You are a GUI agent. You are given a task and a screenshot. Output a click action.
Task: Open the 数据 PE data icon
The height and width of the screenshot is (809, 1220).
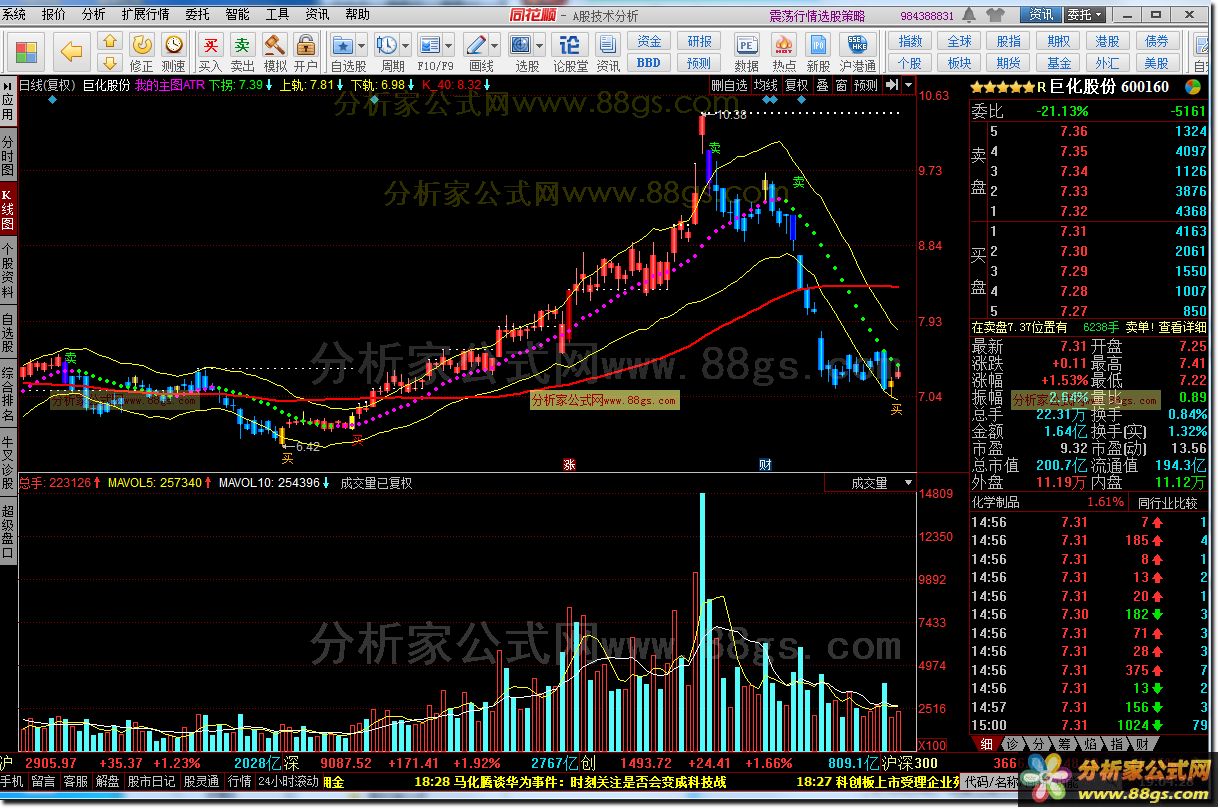[x=746, y=44]
